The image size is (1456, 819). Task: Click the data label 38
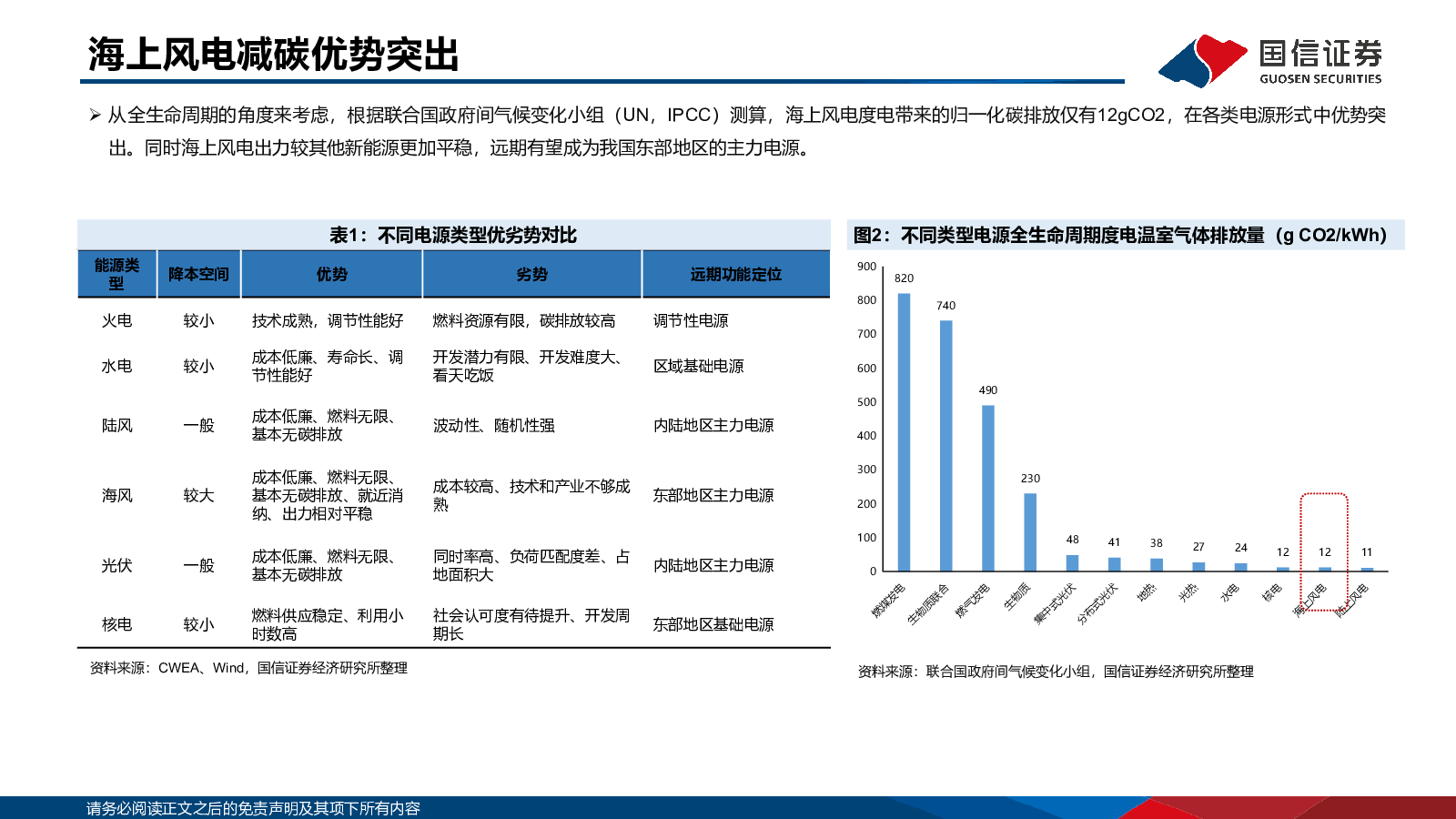tap(1157, 543)
